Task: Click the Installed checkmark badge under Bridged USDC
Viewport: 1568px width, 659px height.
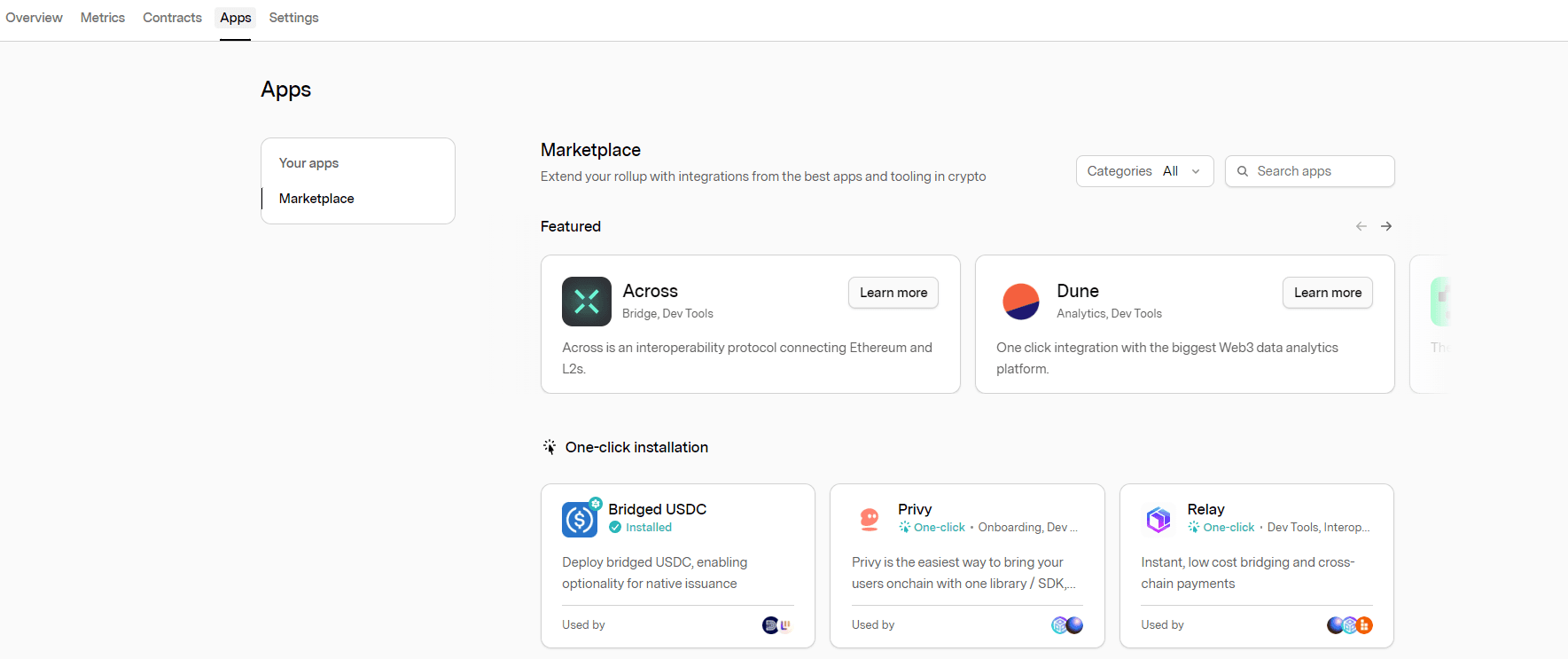Action: click(616, 527)
